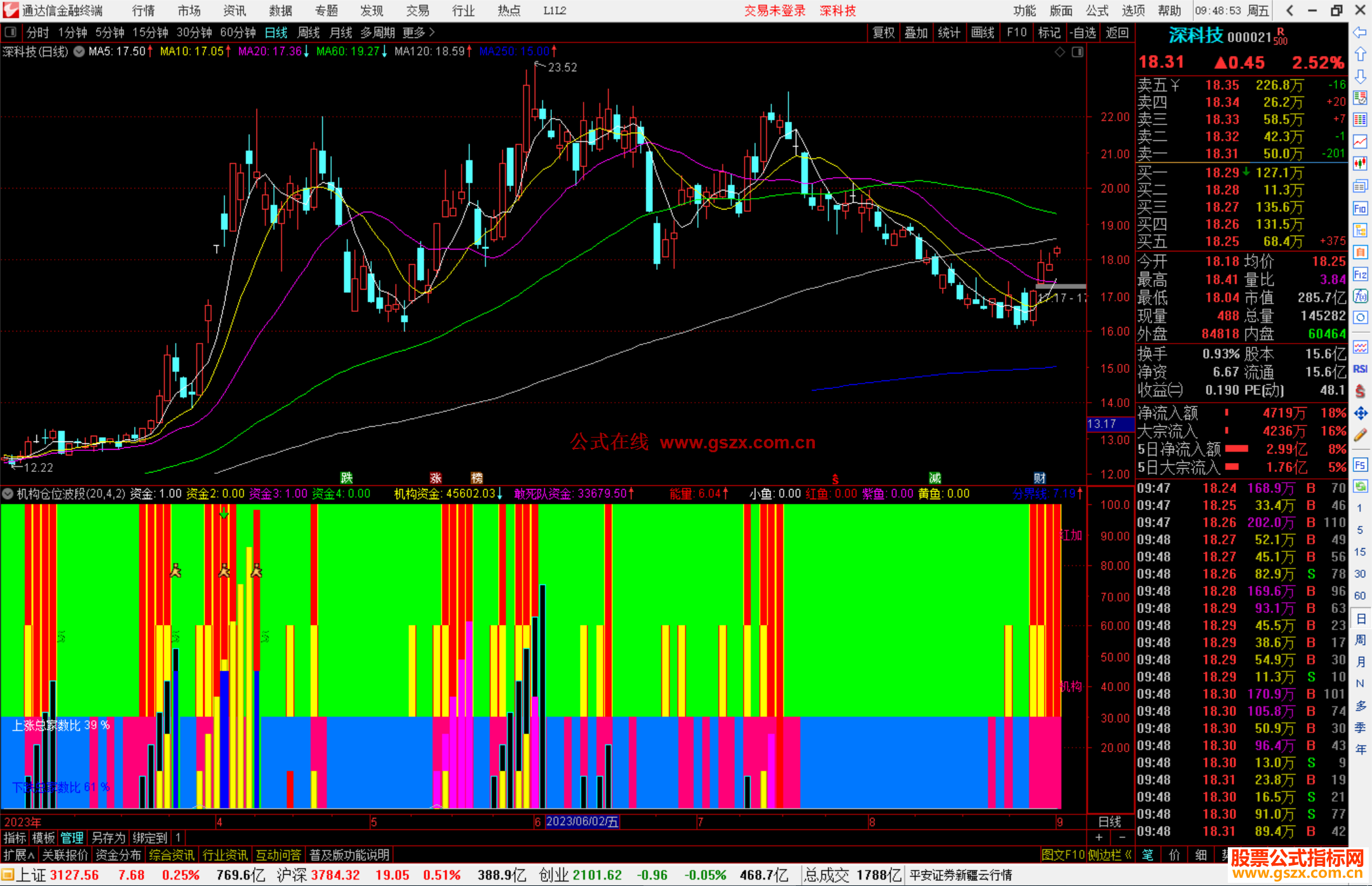Open the 行情 menu

143,10
